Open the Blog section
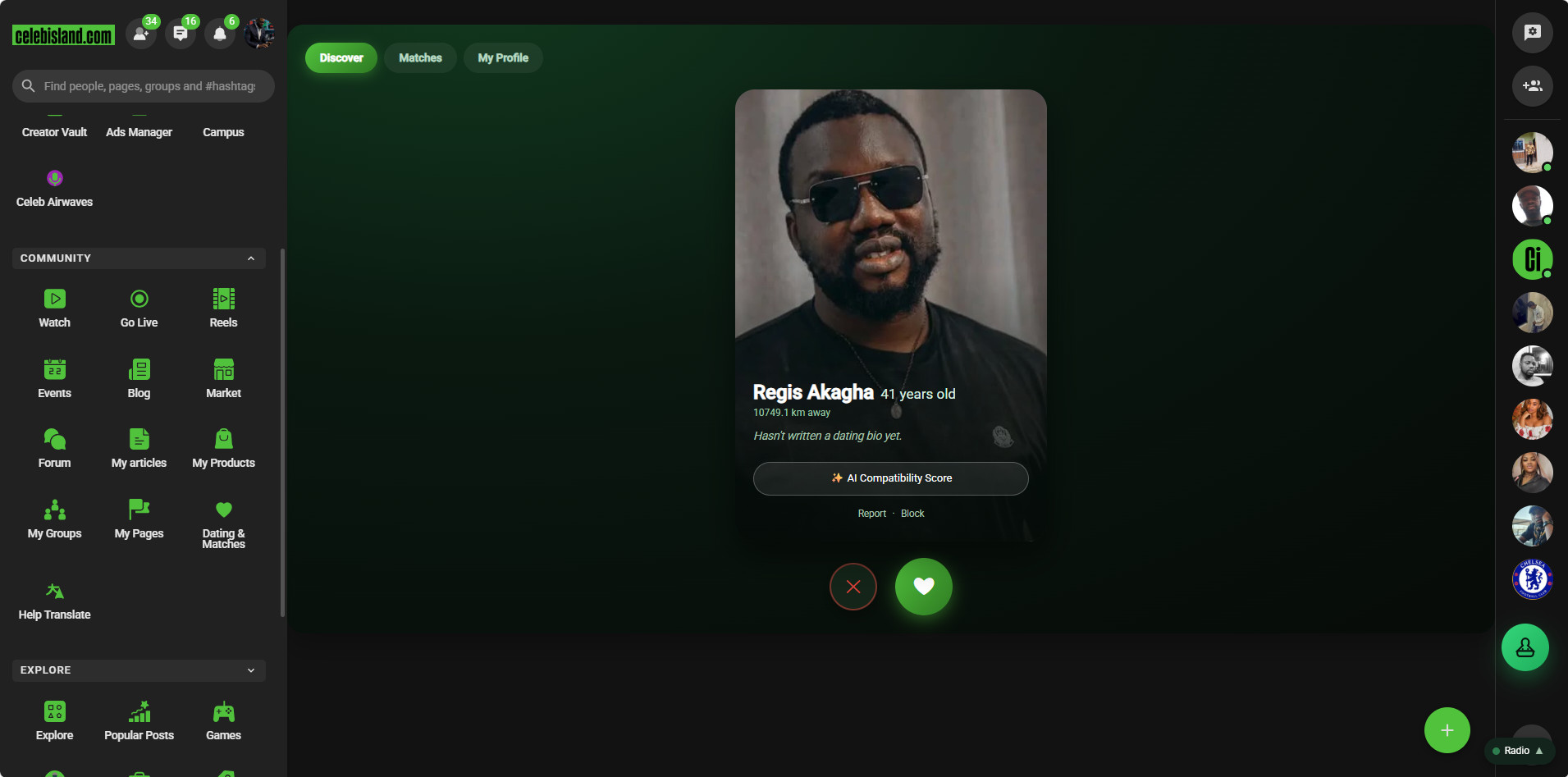This screenshot has width=1568, height=777. (139, 379)
